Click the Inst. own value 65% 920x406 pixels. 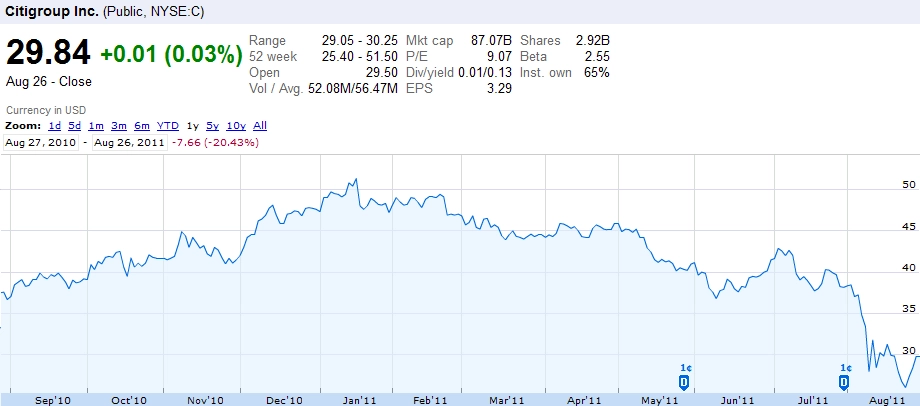[x=597, y=73]
